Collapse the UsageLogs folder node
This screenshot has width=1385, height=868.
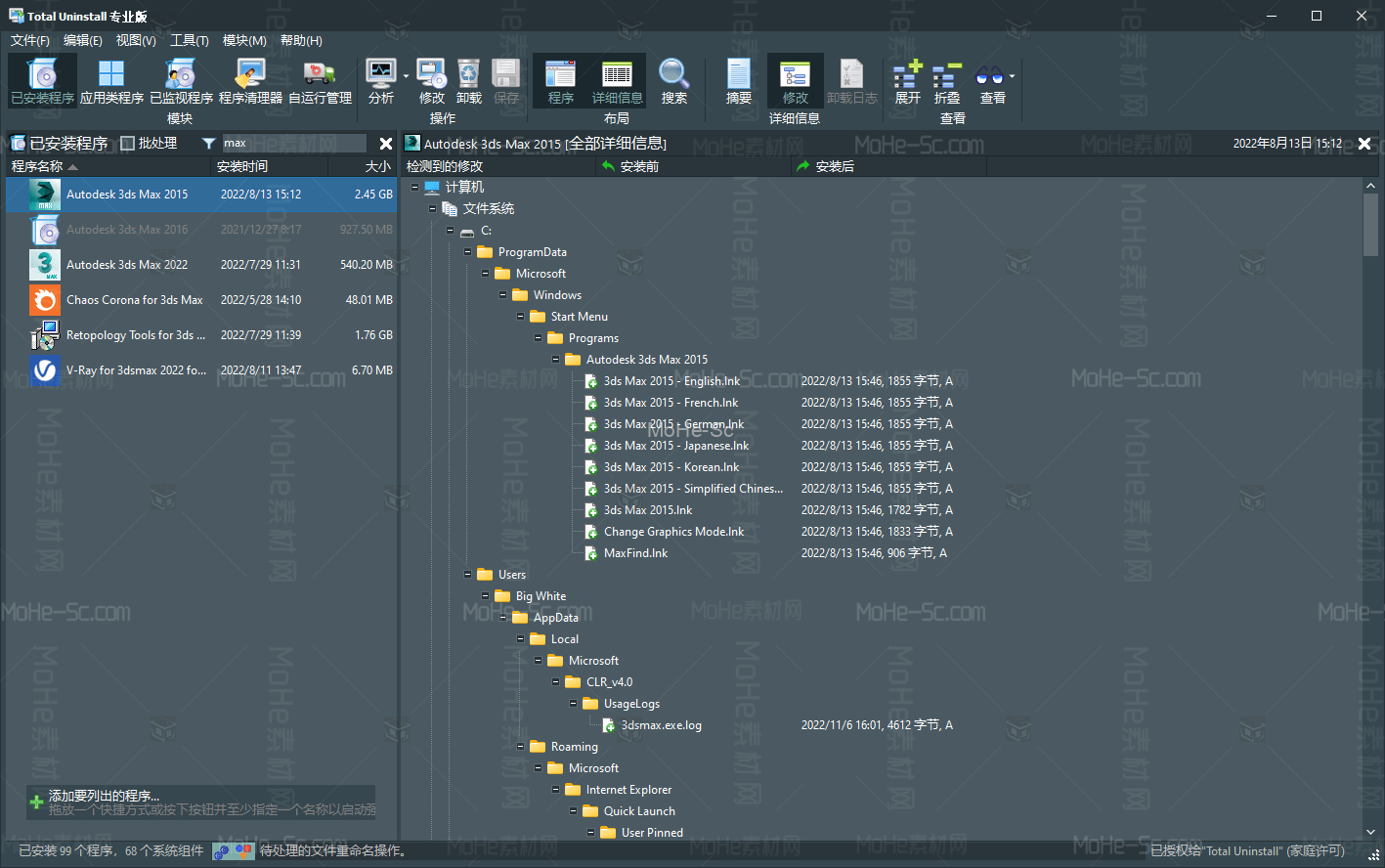[574, 704]
